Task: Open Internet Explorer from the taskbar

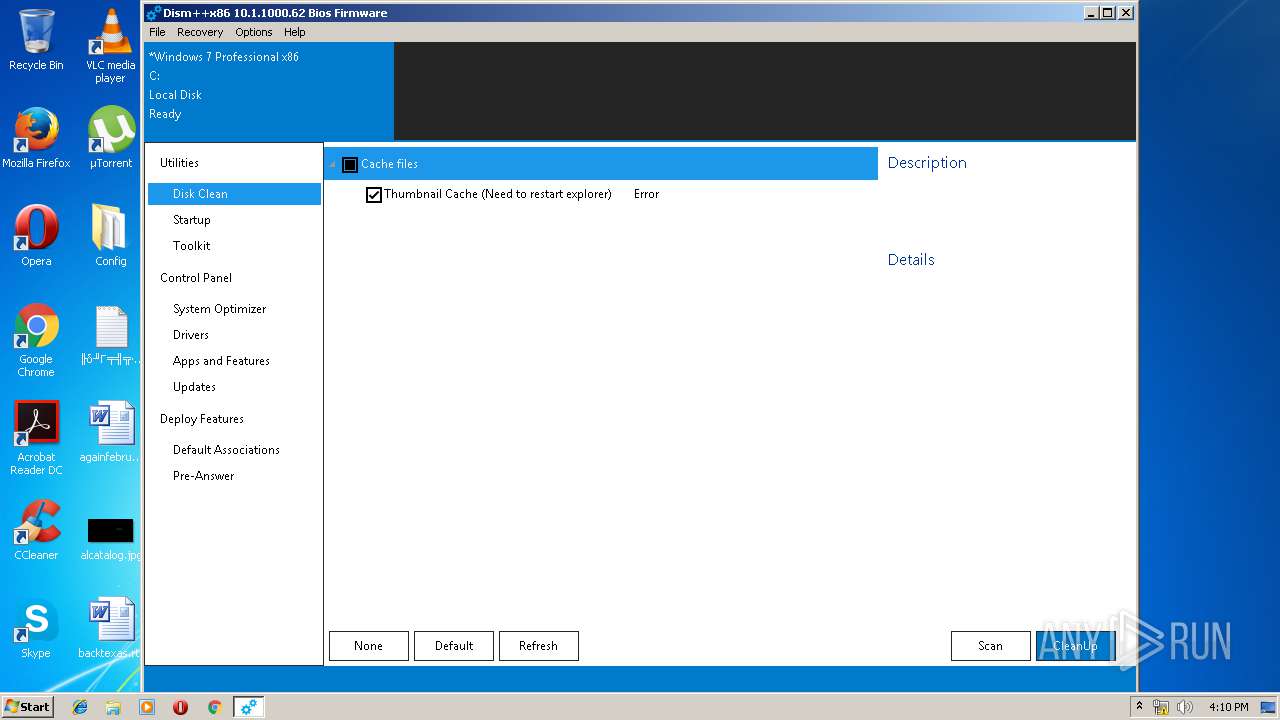Action: [80, 707]
